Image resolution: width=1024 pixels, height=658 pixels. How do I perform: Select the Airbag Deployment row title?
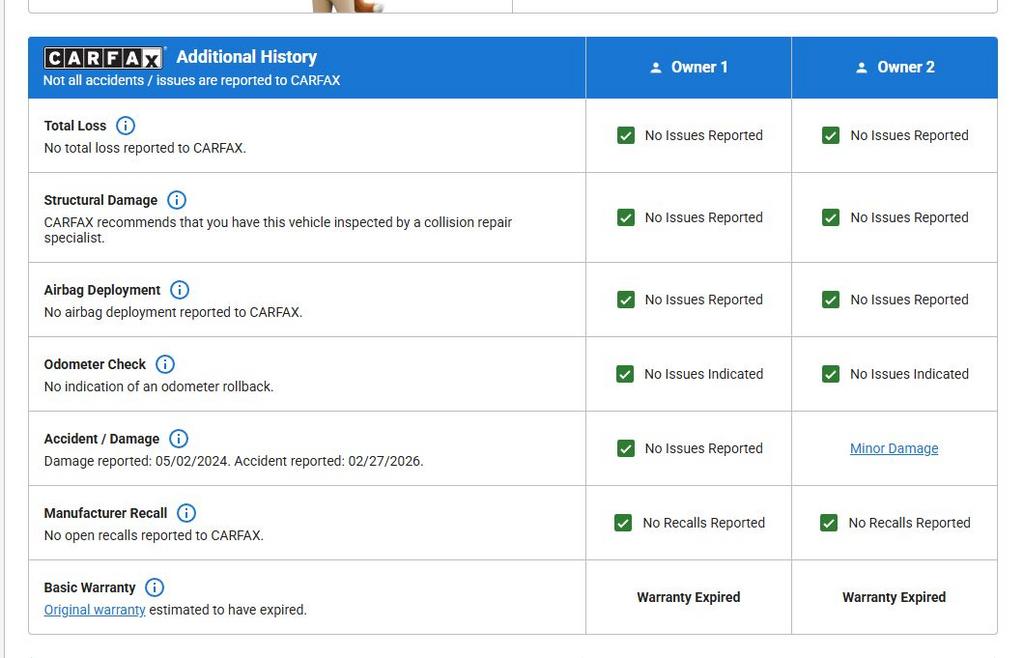(102, 290)
